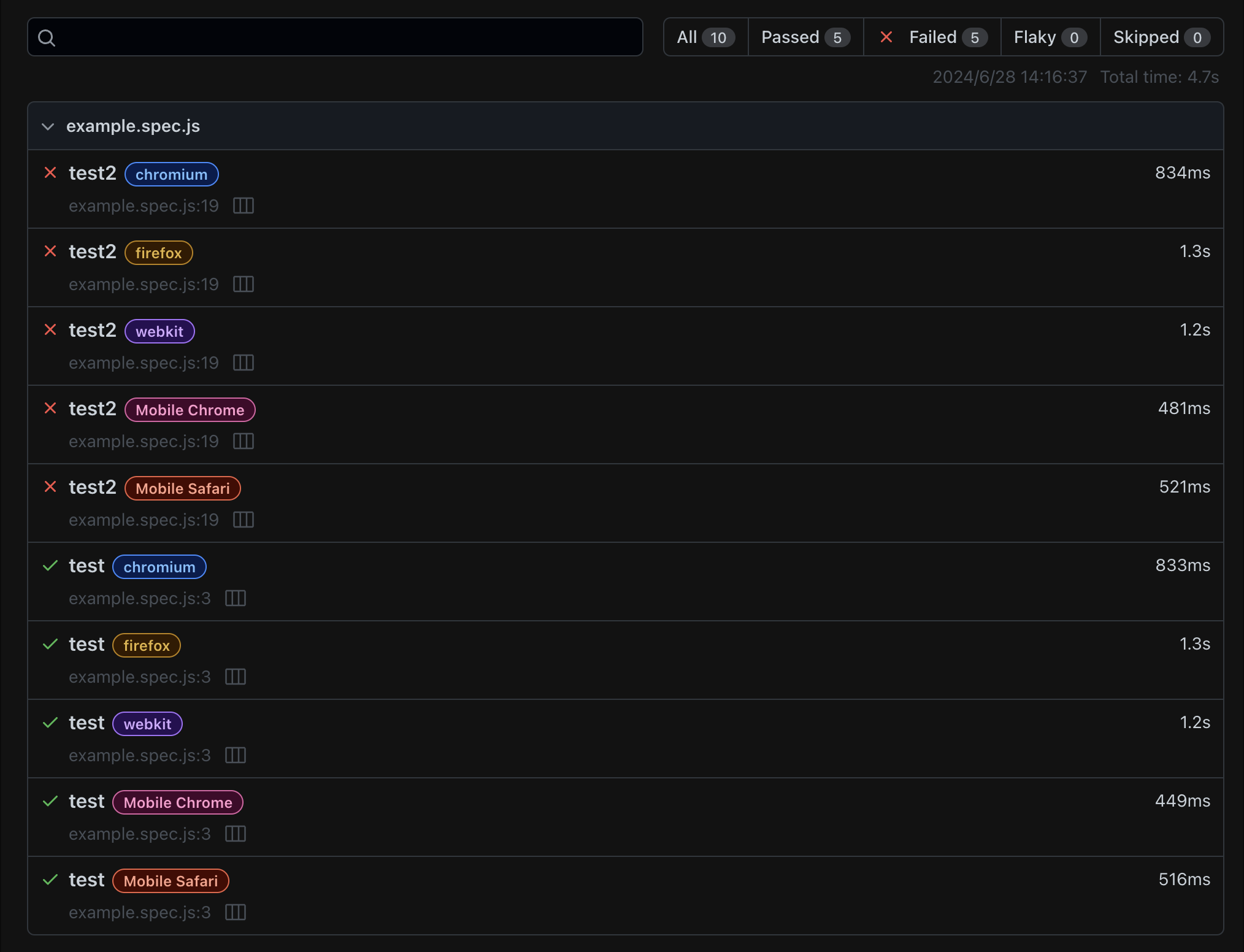Click inside the search input field
The height and width of the screenshot is (952, 1244).
(x=334, y=37)
